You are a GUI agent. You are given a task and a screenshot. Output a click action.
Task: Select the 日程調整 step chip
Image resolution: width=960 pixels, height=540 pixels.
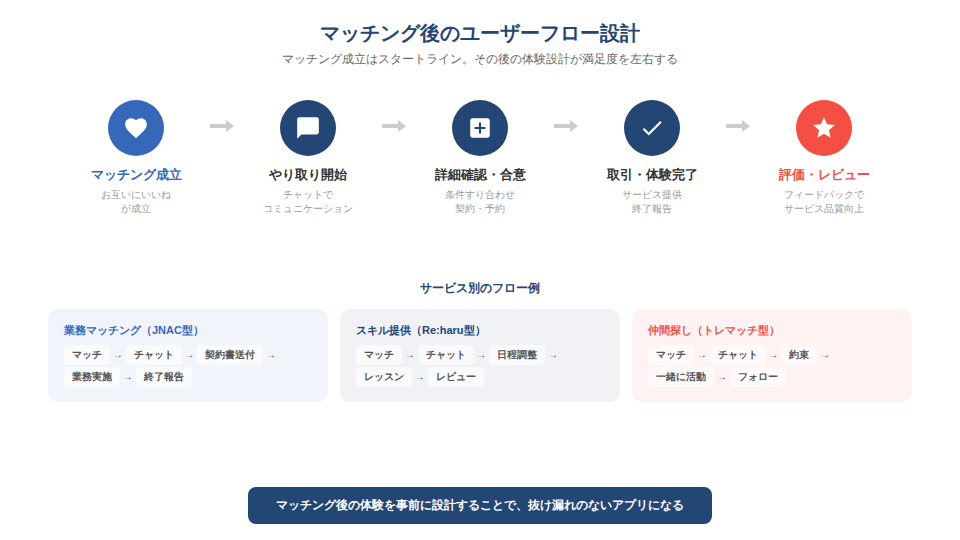[x=516, y=355]
